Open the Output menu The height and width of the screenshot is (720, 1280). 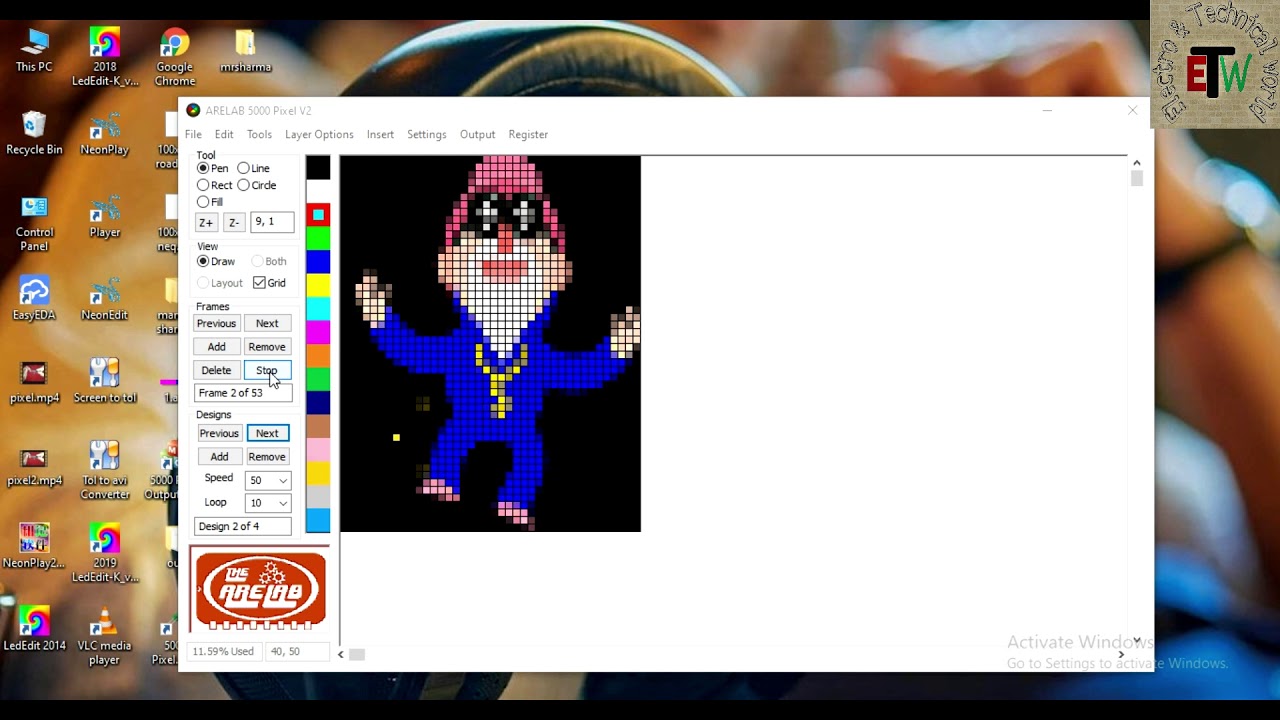(x=477, y=134)
